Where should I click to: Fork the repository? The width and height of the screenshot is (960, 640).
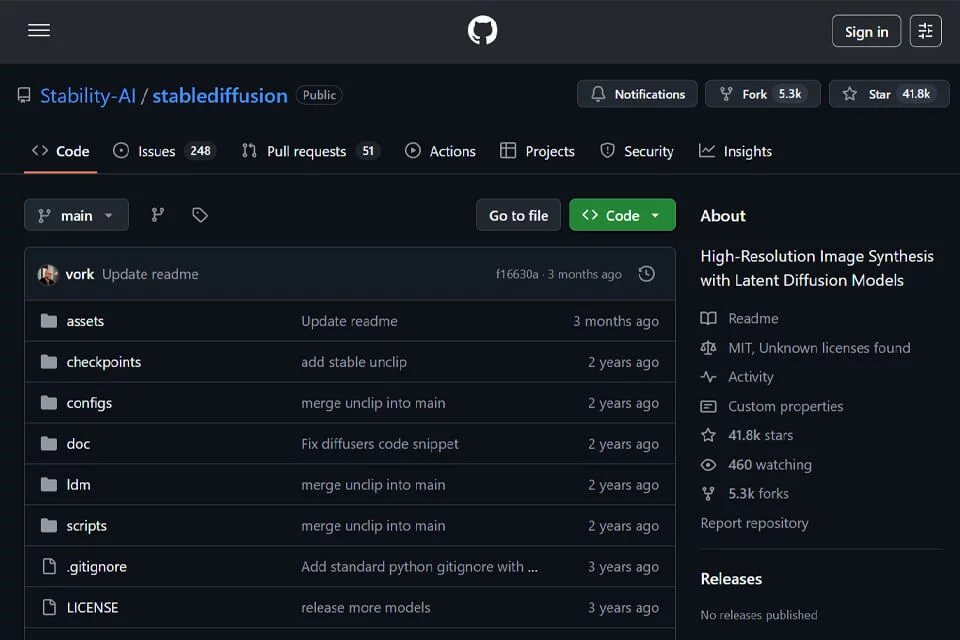[x=762, y=94]
